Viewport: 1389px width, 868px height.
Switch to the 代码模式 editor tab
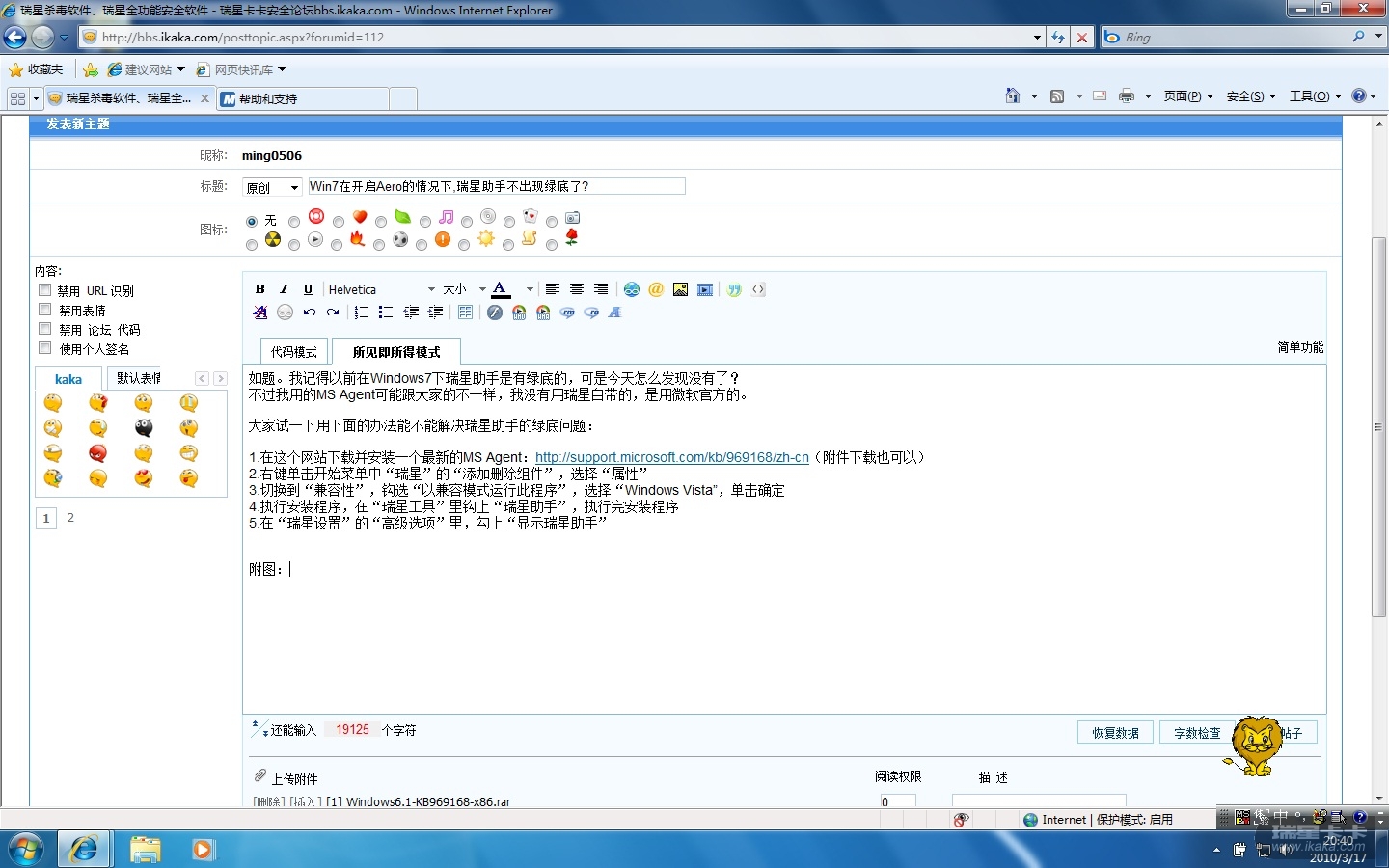tap(294, 352)
